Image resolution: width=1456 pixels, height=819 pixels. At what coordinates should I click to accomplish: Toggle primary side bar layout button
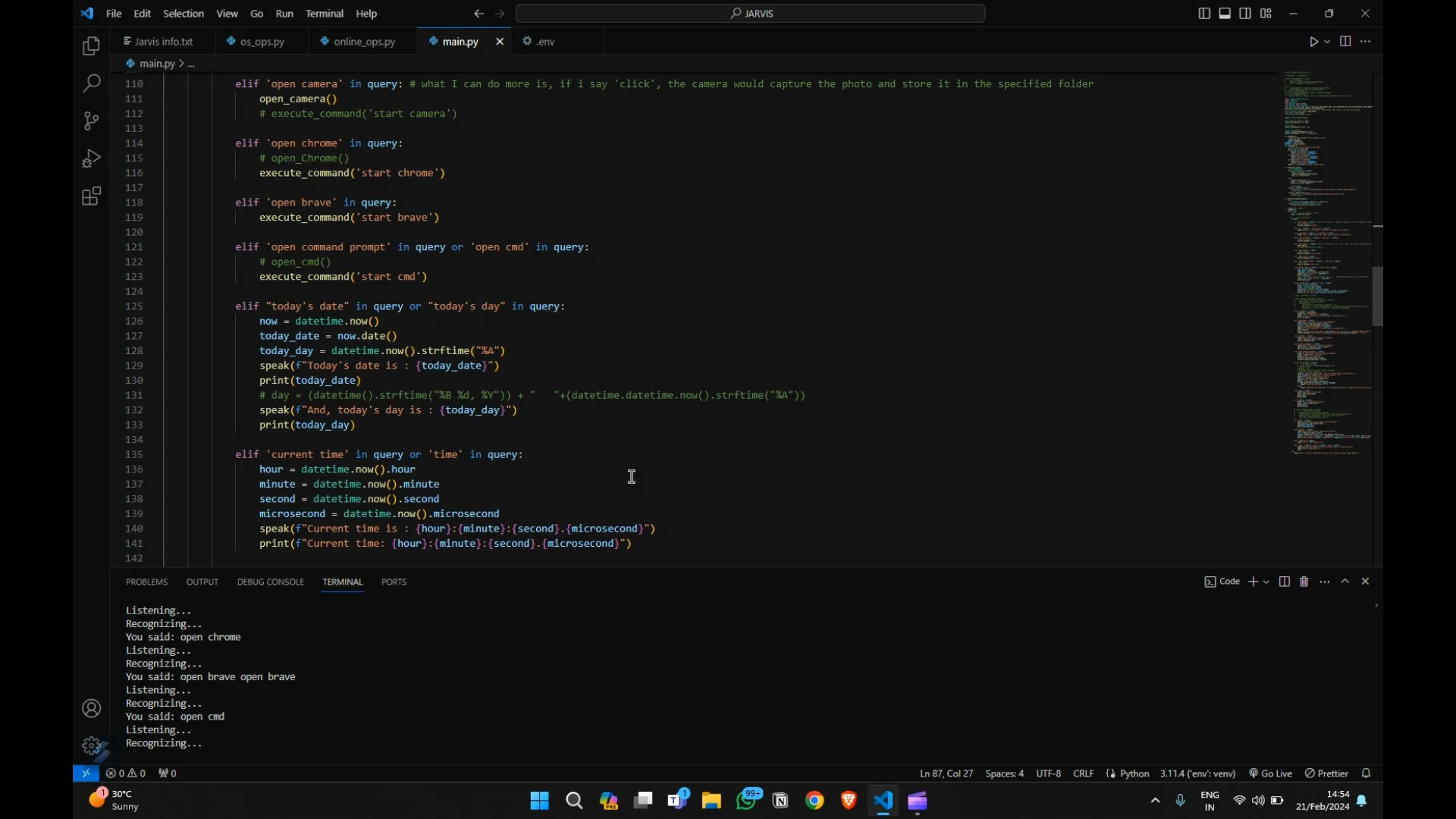coord(1204,14)
